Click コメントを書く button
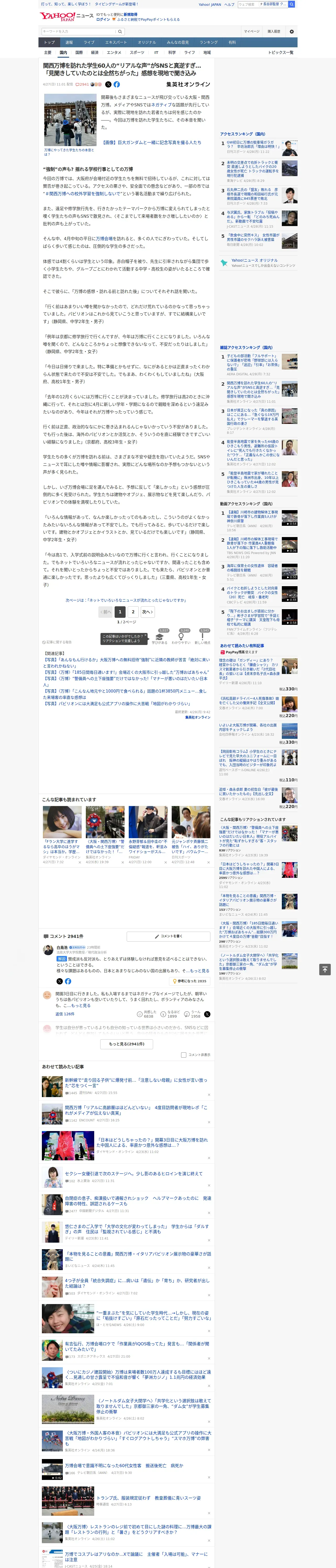Screen dimensions: 336x1568 click(169, 936)
